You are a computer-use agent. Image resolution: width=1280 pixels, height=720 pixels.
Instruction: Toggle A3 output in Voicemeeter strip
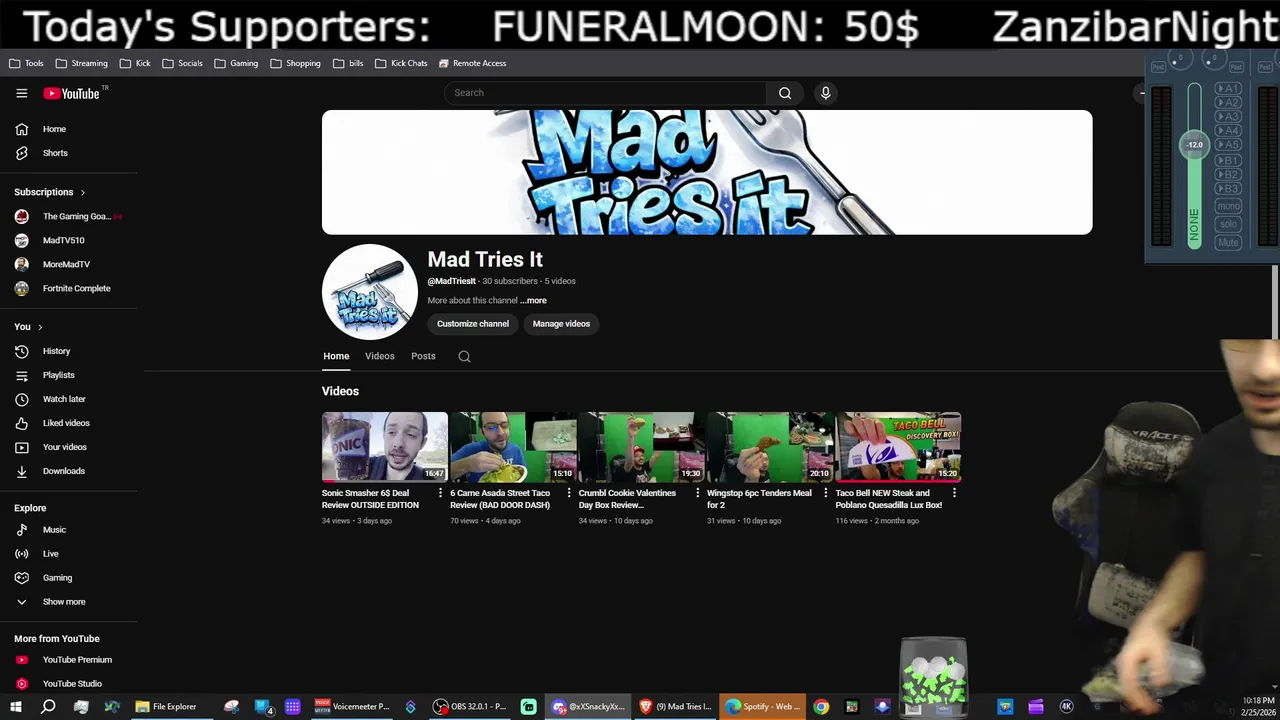coord(1228,117)
